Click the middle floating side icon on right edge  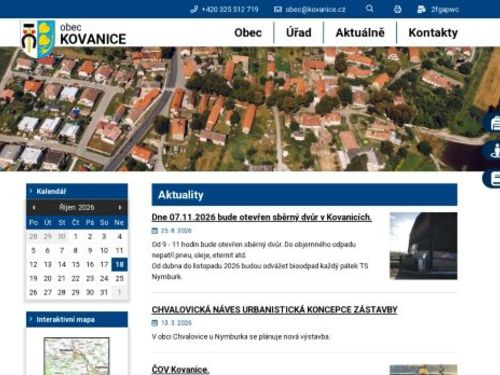coord(493,150)
